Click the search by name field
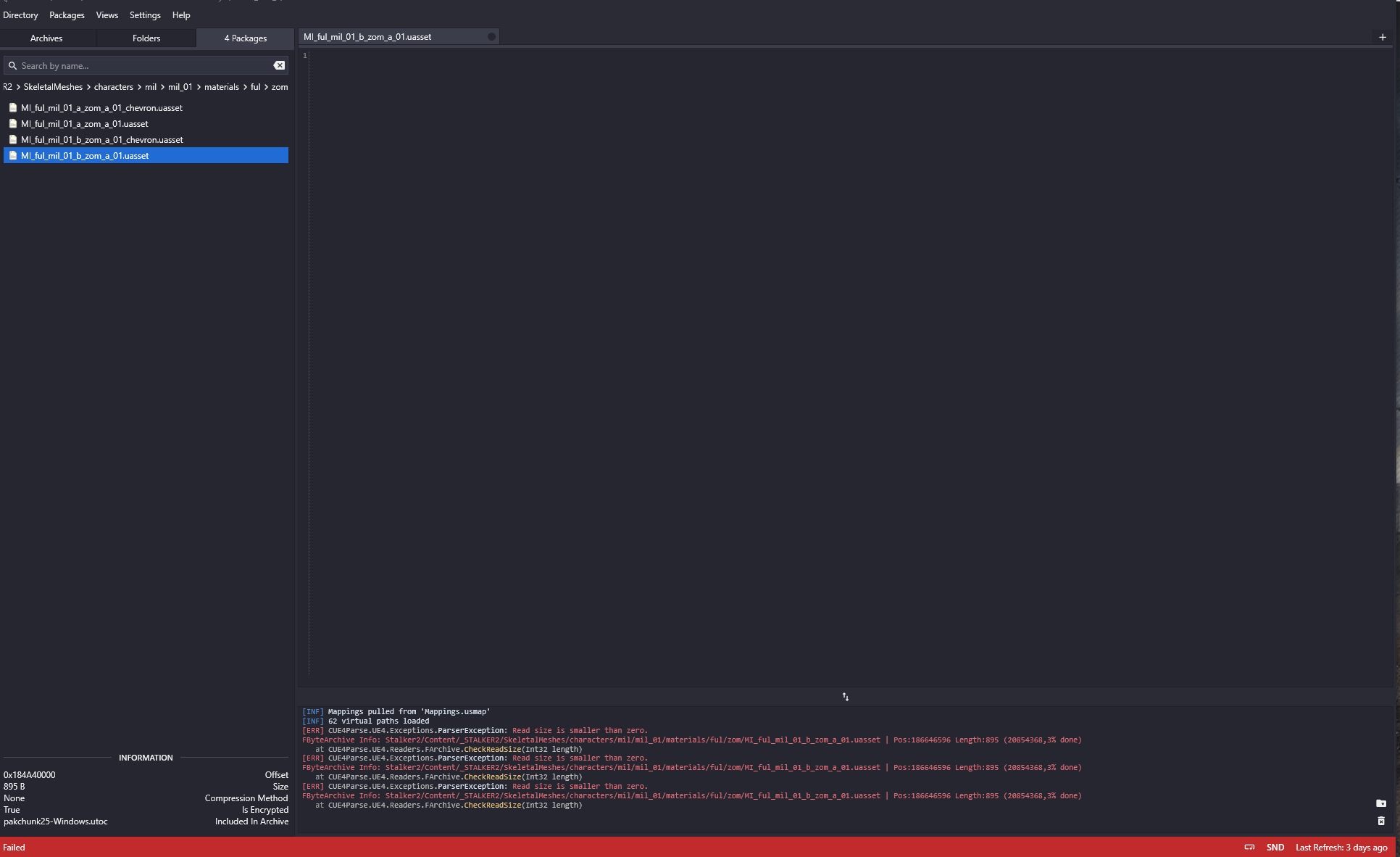 tap(145, 66)
